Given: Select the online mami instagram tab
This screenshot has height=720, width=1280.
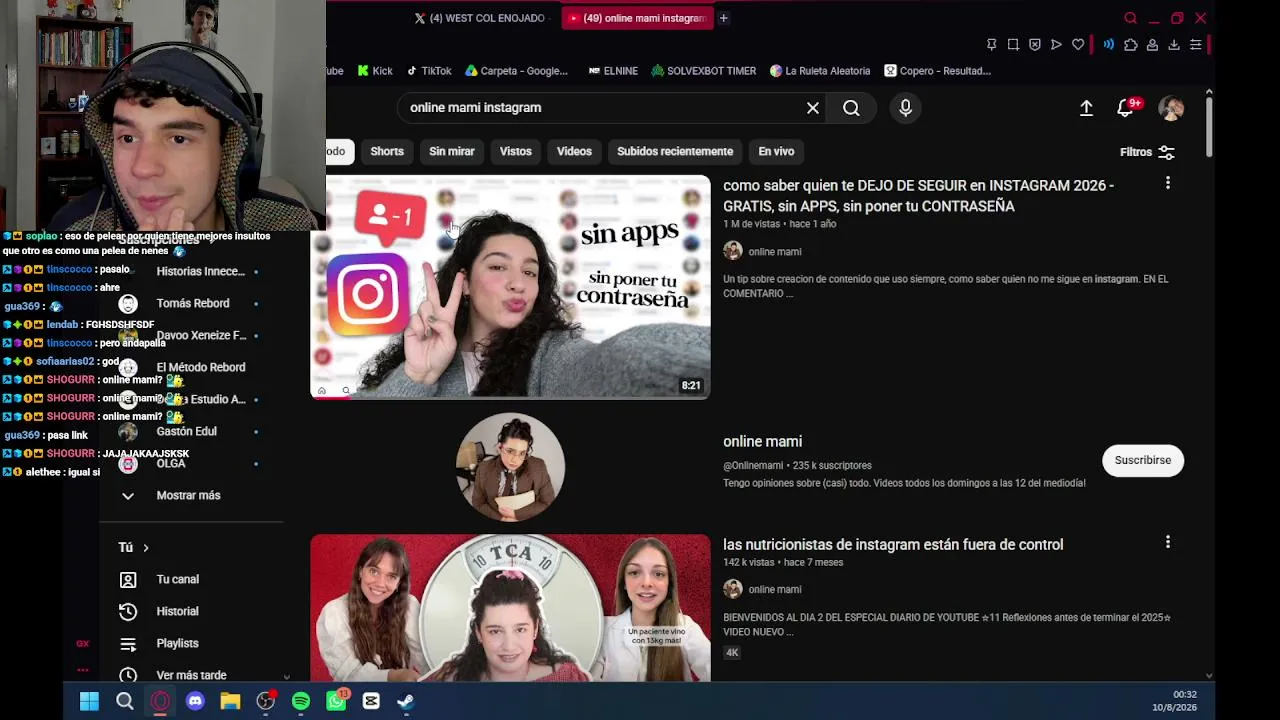Looking at the screenshot, I should [637, 18].
